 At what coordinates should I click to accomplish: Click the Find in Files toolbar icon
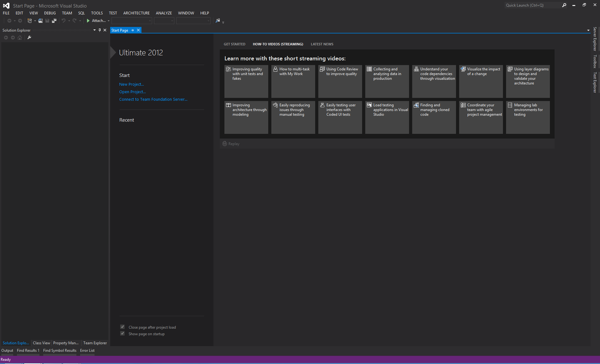[218, 21]
